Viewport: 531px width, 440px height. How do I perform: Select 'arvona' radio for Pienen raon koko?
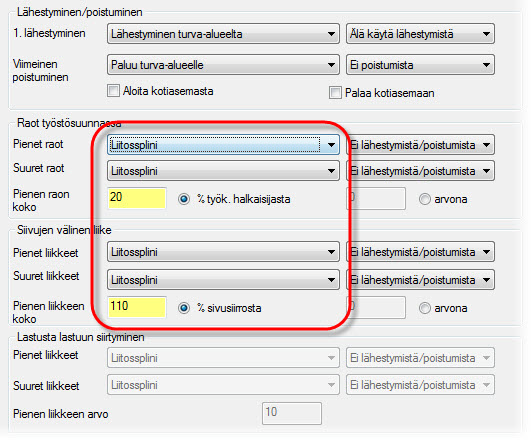click(425, 199)
